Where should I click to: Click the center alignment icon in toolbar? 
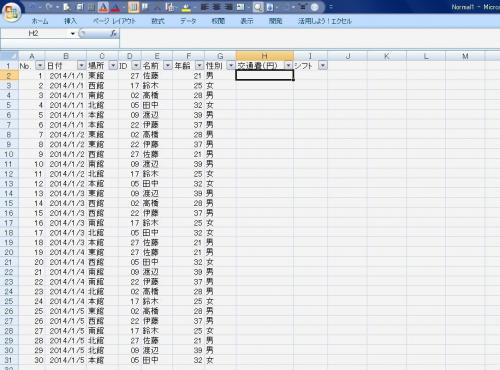[x=217, y=7]
